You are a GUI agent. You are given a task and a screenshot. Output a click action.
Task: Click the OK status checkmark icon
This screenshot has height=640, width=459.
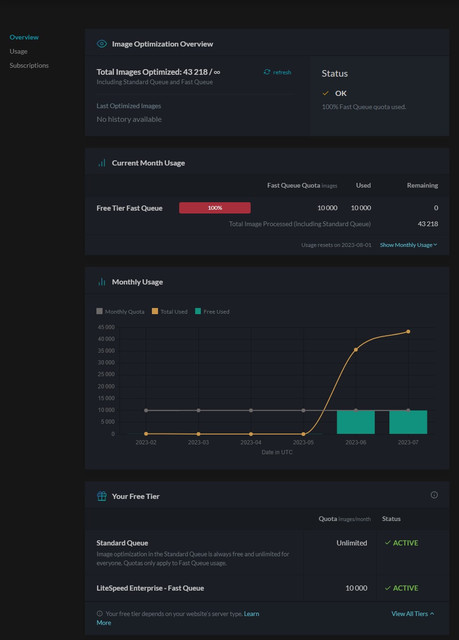click(x=326, y=93)
